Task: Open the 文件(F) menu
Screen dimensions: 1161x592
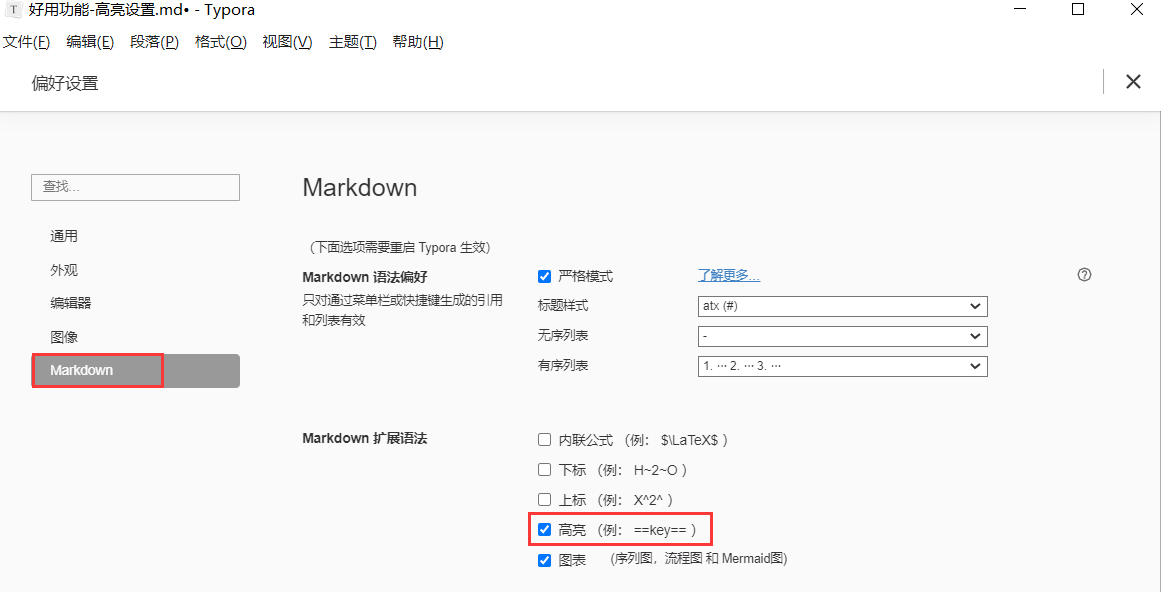Action: click(26, 42)
